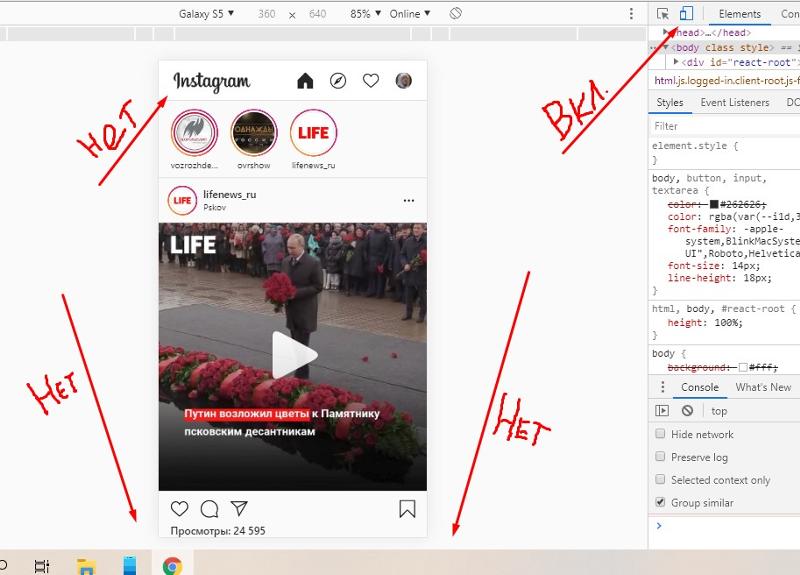This screenshot has width=800, height=575.
Task: Open the Online throttling dropdown
Action: [410, 14]
